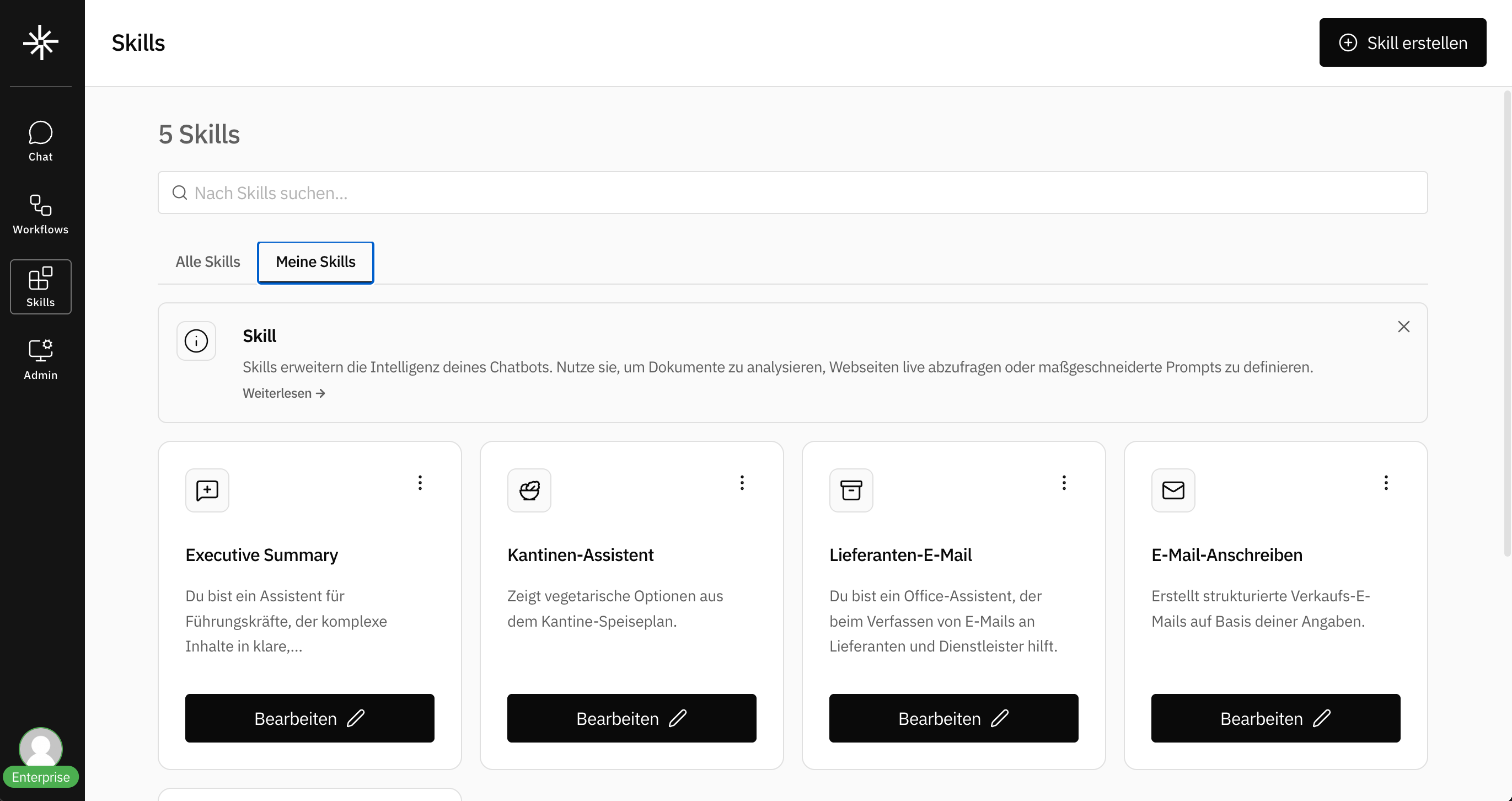The width and height of the screenshot is (1512, 801).
Task: Click Bearbeiten on Kantinen-Assistent card
Action: click(x=631, y=718)
